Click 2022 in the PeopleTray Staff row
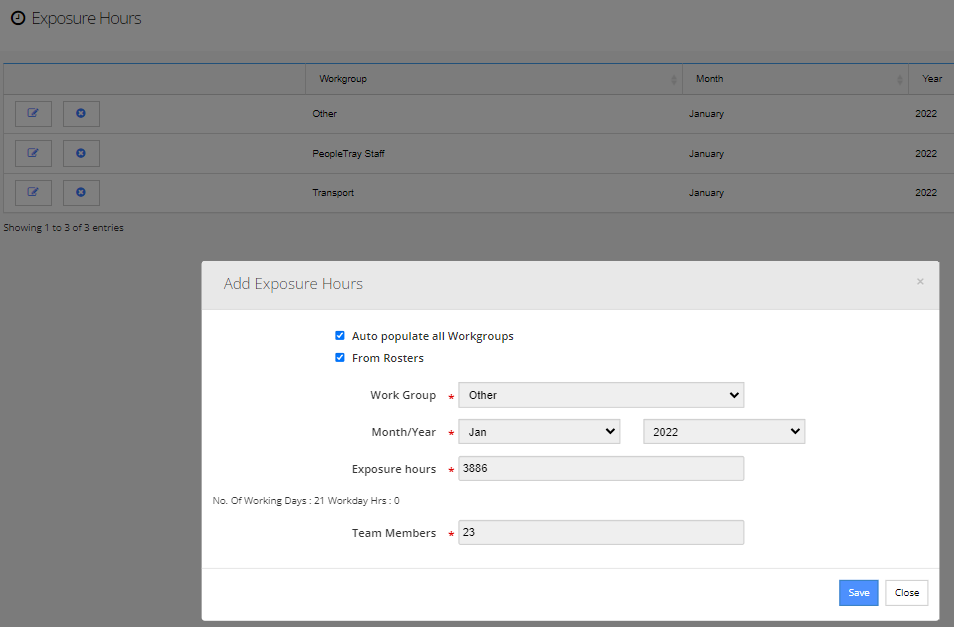Screen dimensions: 954x627 [926, 154]
